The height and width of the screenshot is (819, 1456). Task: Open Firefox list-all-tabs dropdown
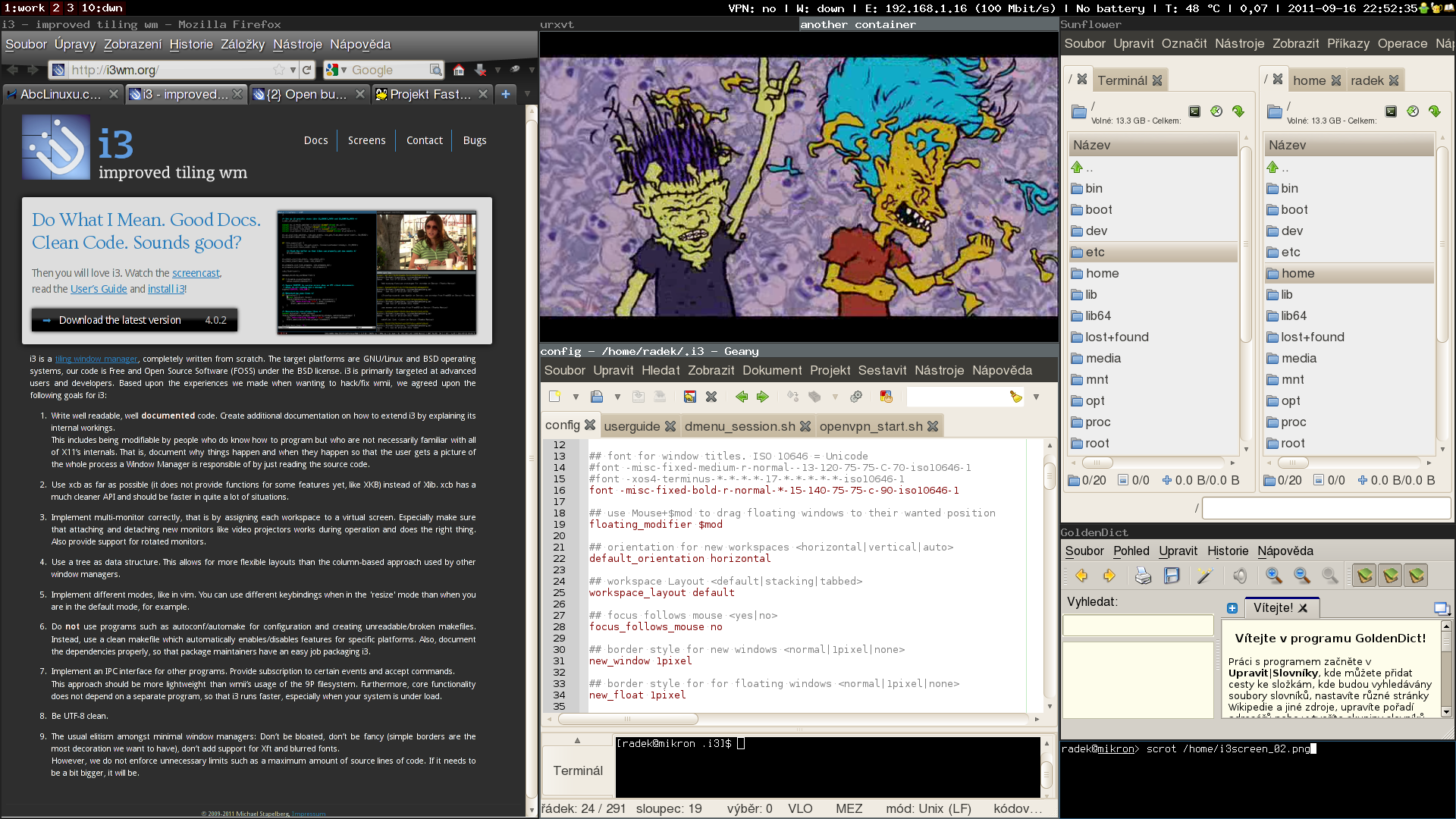[528, 94]
